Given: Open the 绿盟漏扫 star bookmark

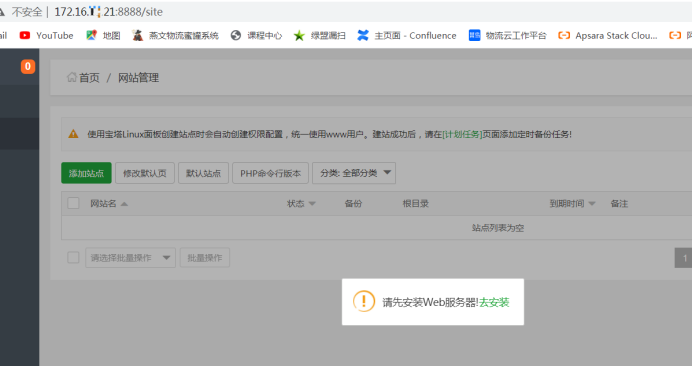Looking at the screenshot, I should (x=320, y=36).
